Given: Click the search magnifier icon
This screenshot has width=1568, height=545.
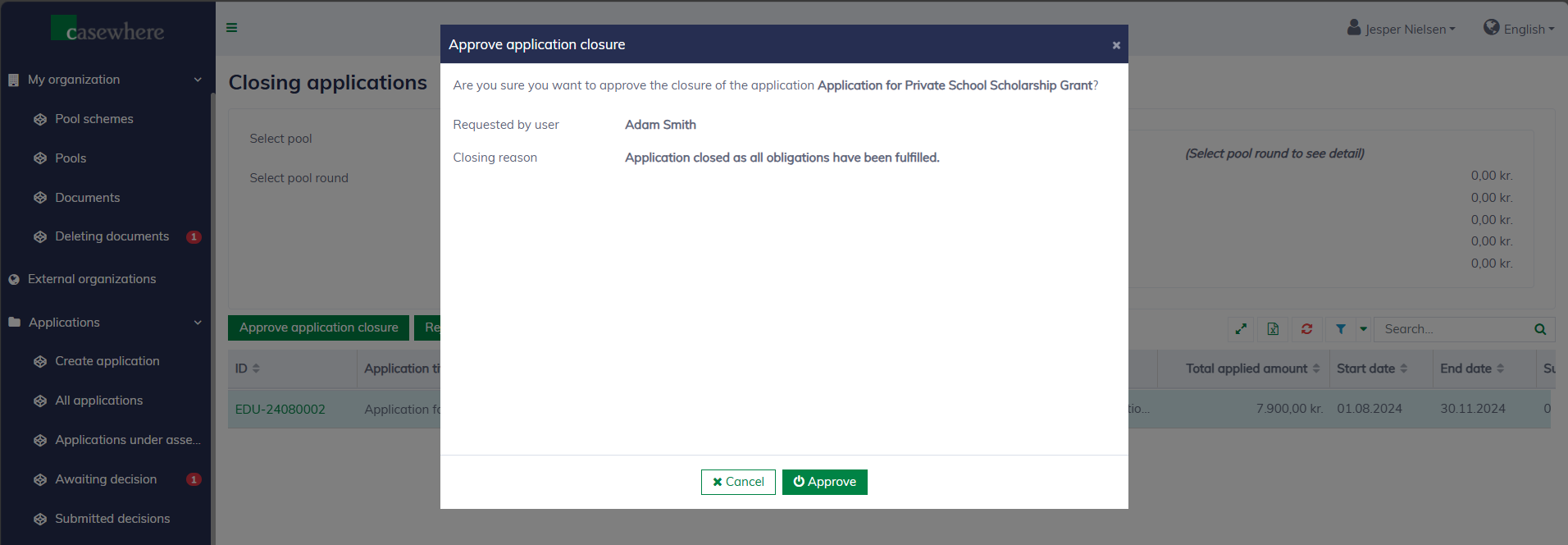Looking at the screenshot, I should pos(1540,329).
